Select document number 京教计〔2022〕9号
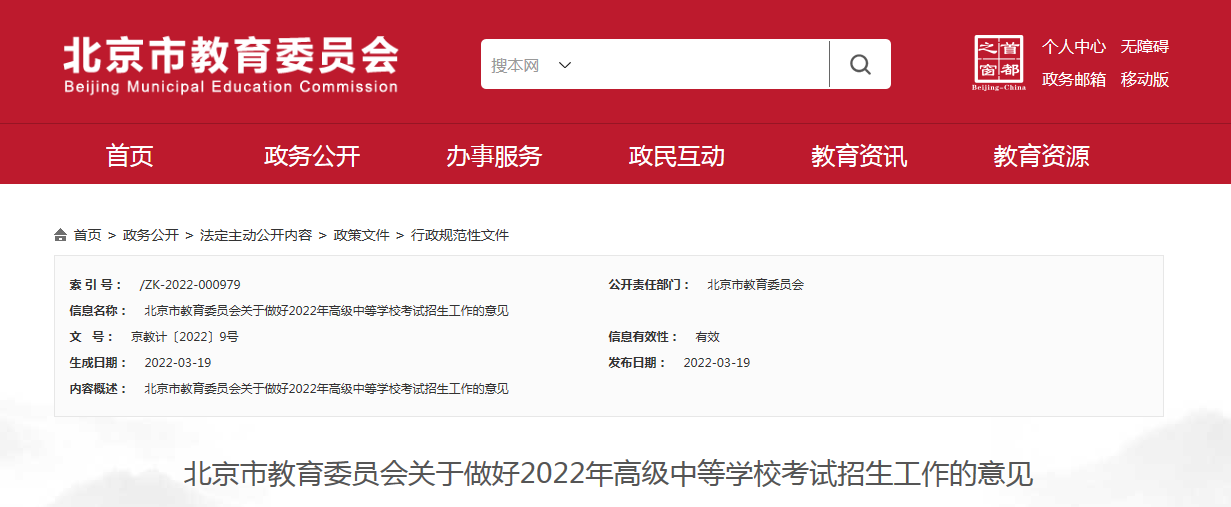 (x=185, y=337)
